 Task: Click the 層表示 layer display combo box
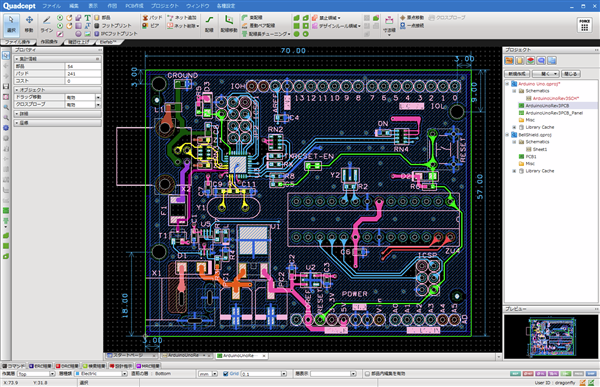coord(333,374)
